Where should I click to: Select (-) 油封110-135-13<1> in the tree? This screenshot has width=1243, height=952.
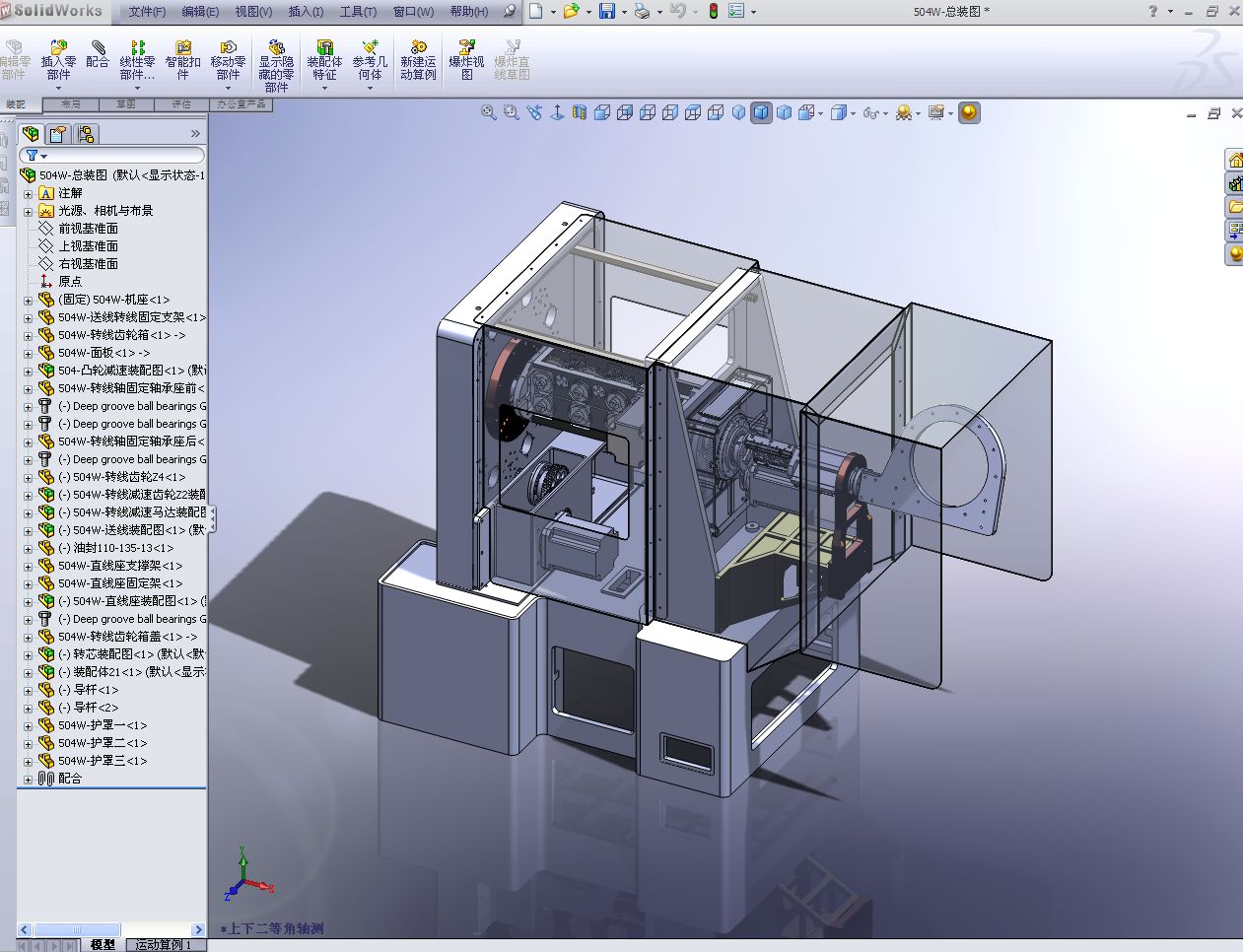115,548
